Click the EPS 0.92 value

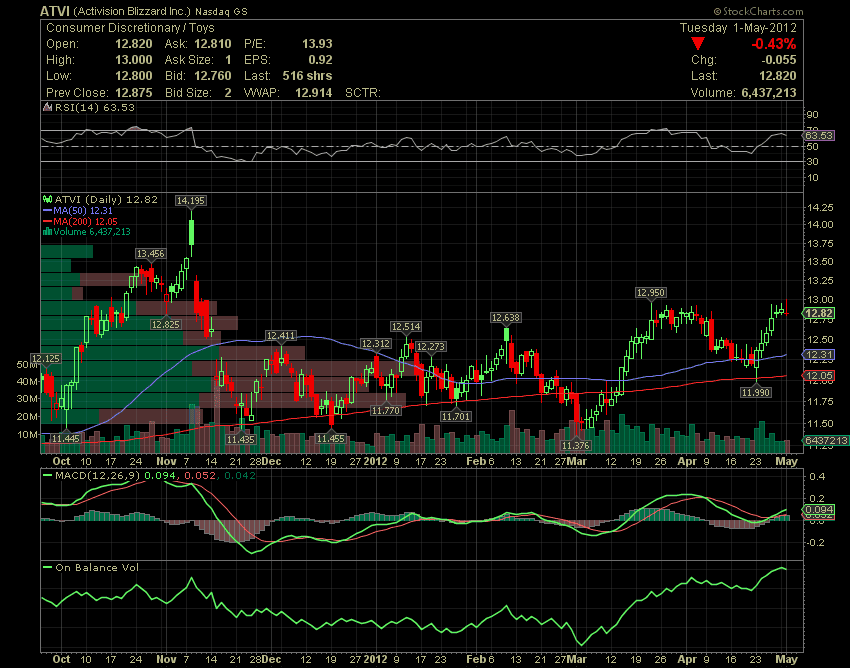tap(320, 60)
